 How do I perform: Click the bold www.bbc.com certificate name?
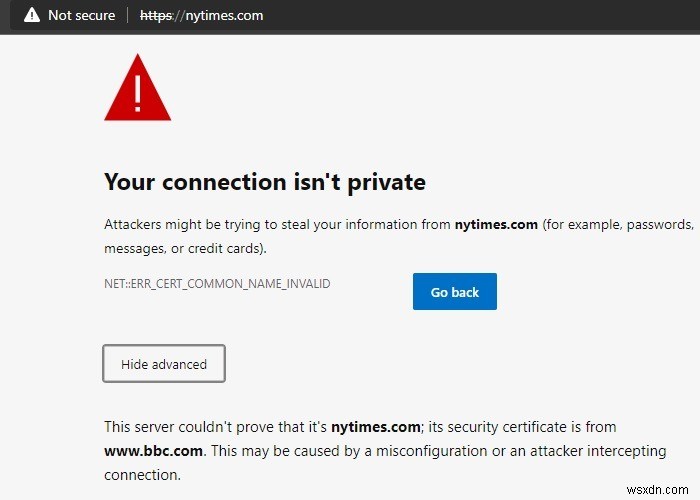[x=153, y=451]
